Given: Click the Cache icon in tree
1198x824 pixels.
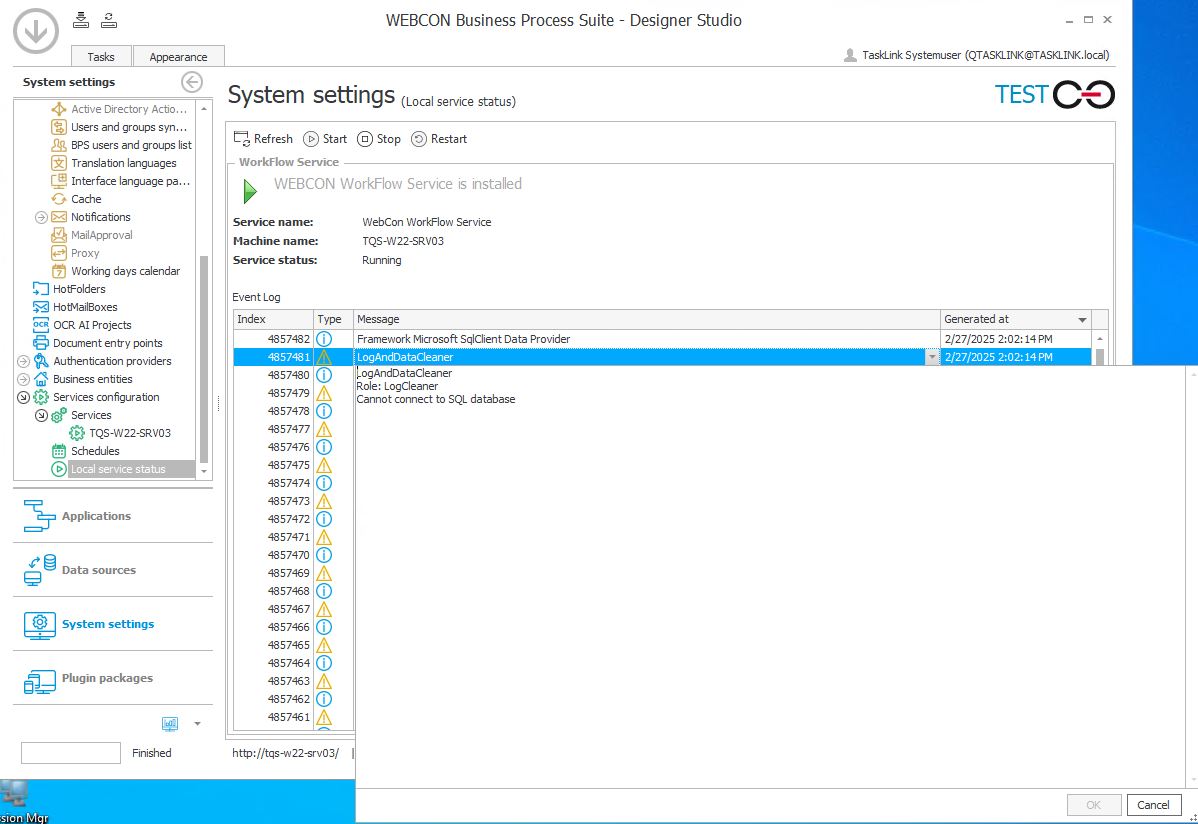Looking at the screenshot, I should (x=59, y=199).
